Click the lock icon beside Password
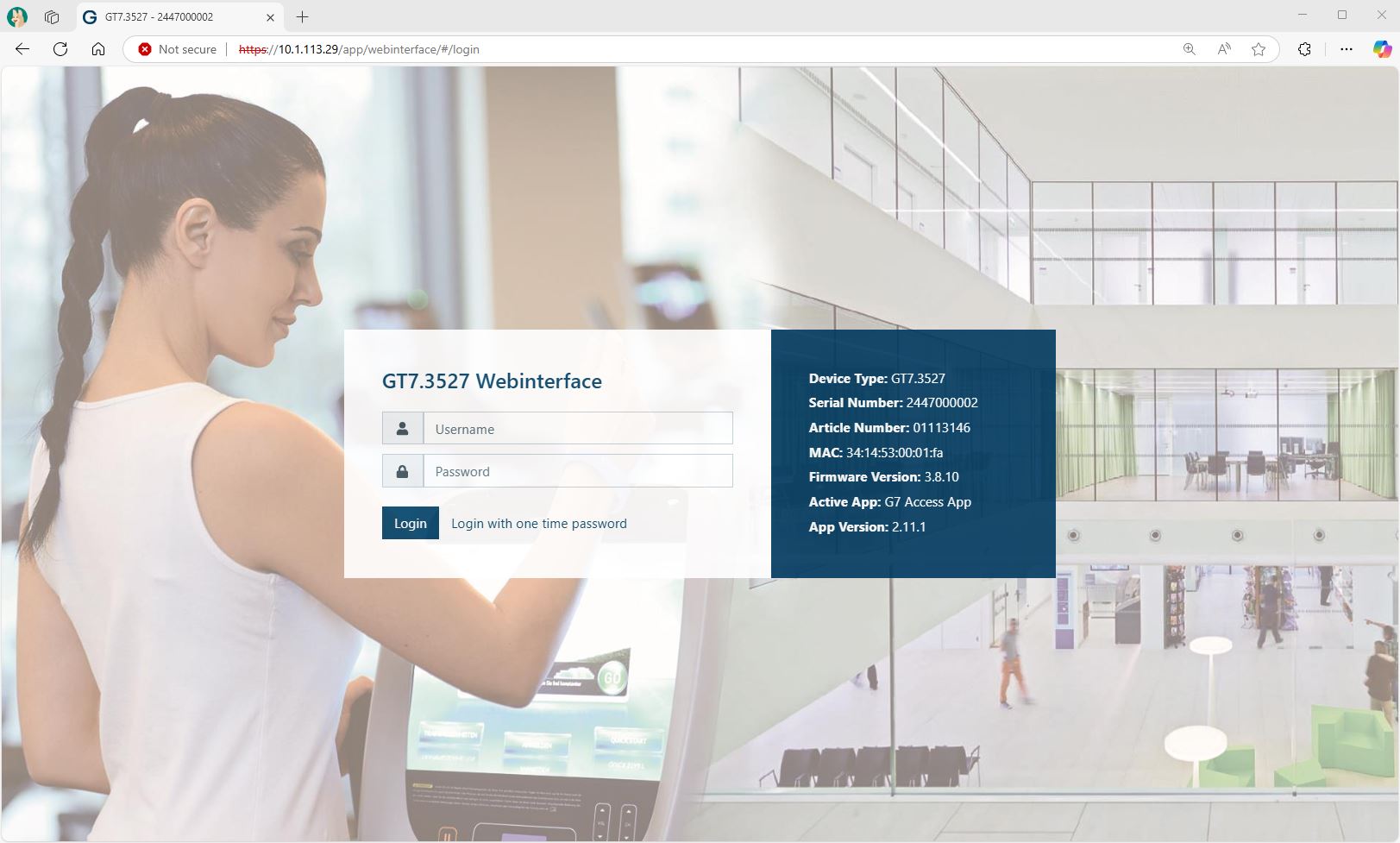 click(403, 471)
